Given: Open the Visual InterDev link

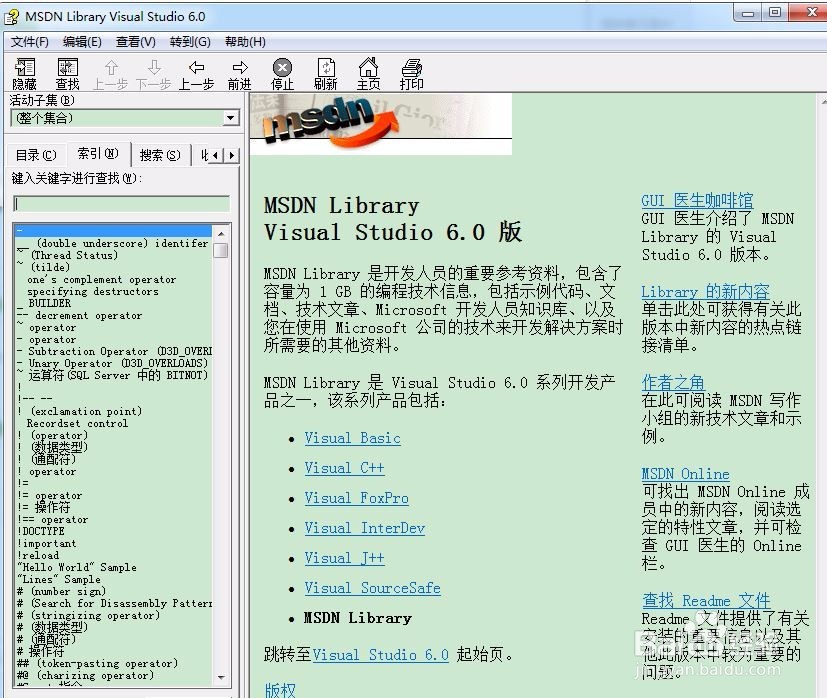Looking at the screenshot, I should click(x=364, y=529).
